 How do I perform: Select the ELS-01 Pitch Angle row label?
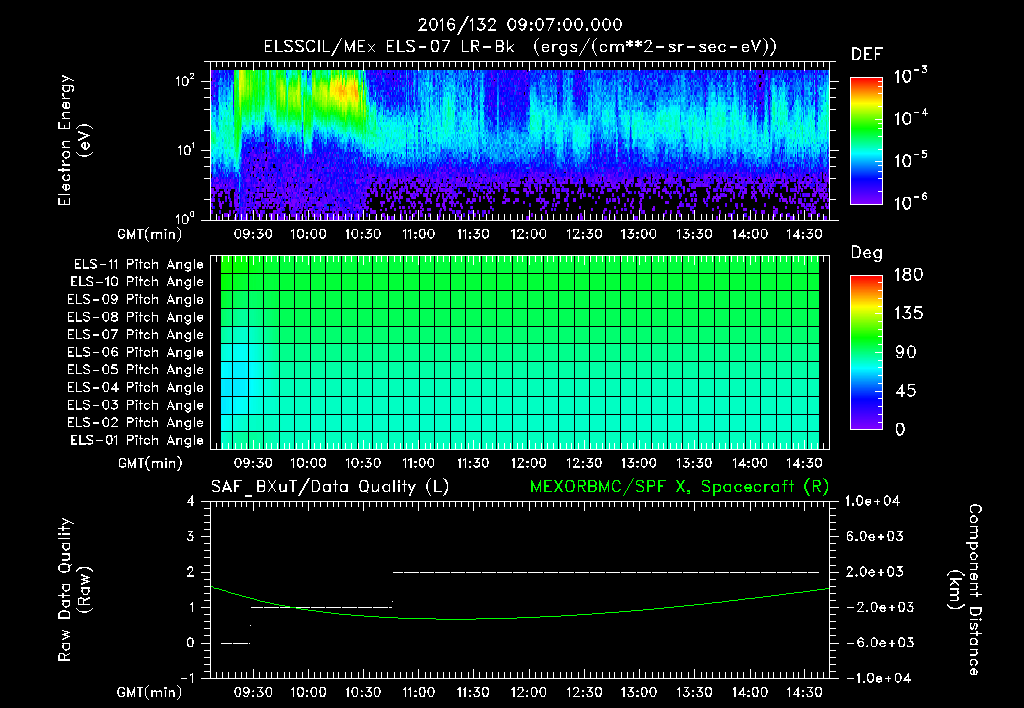pyautogui.click(x=137, y=441)
